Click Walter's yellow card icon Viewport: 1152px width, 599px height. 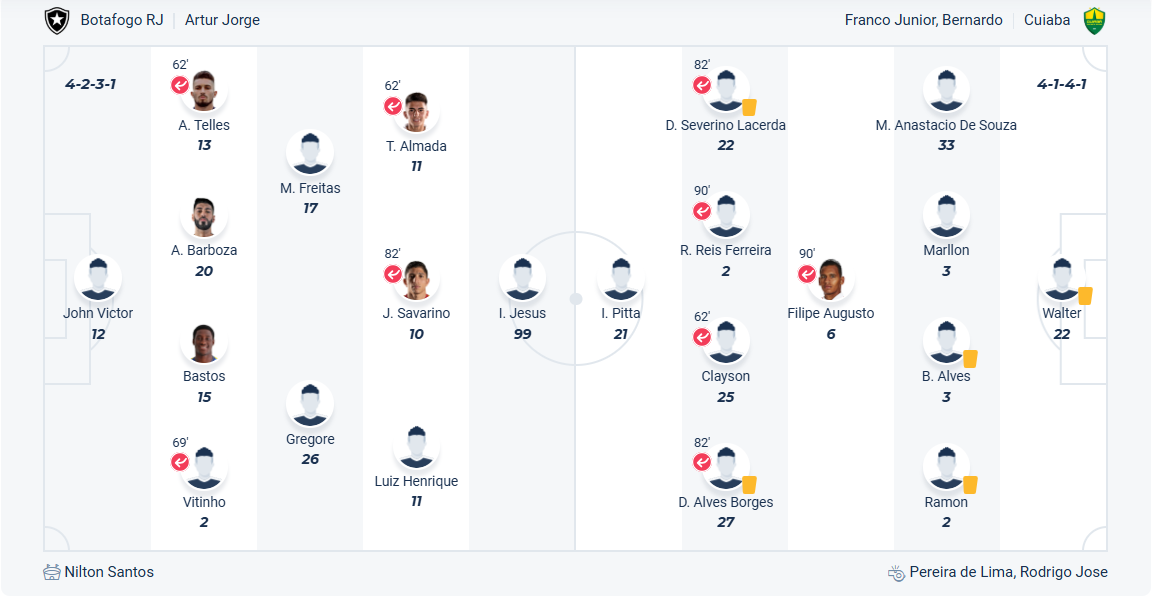click(x=1085, y=296)
